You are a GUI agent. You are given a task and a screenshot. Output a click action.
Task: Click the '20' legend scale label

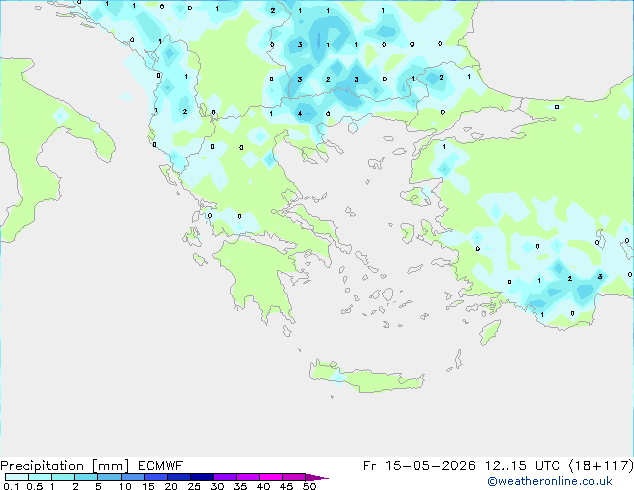pos(171,486)
